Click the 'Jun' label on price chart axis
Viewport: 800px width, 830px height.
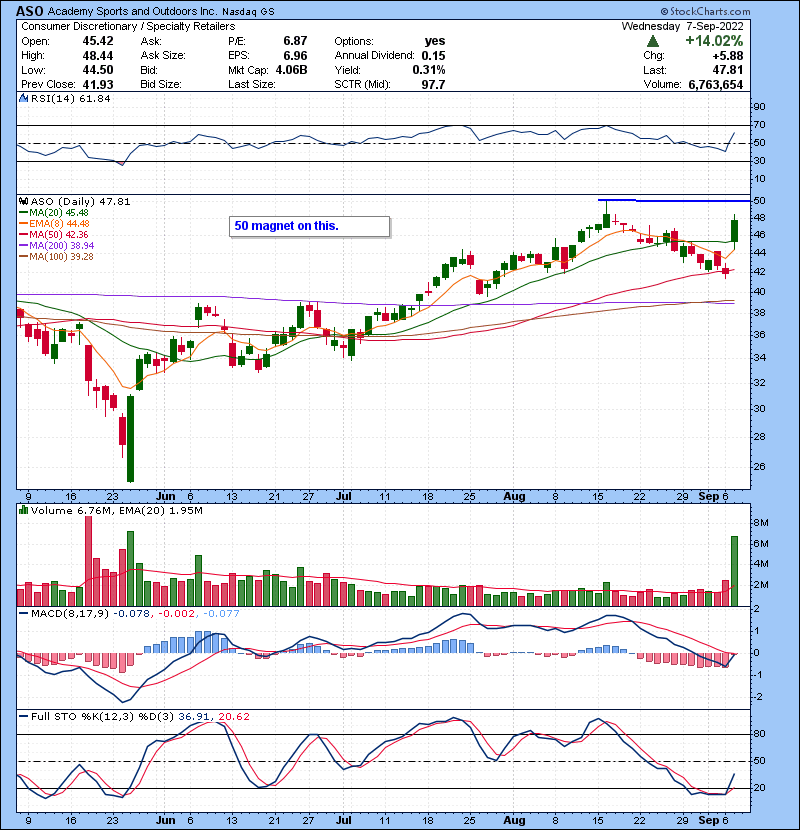166,497
